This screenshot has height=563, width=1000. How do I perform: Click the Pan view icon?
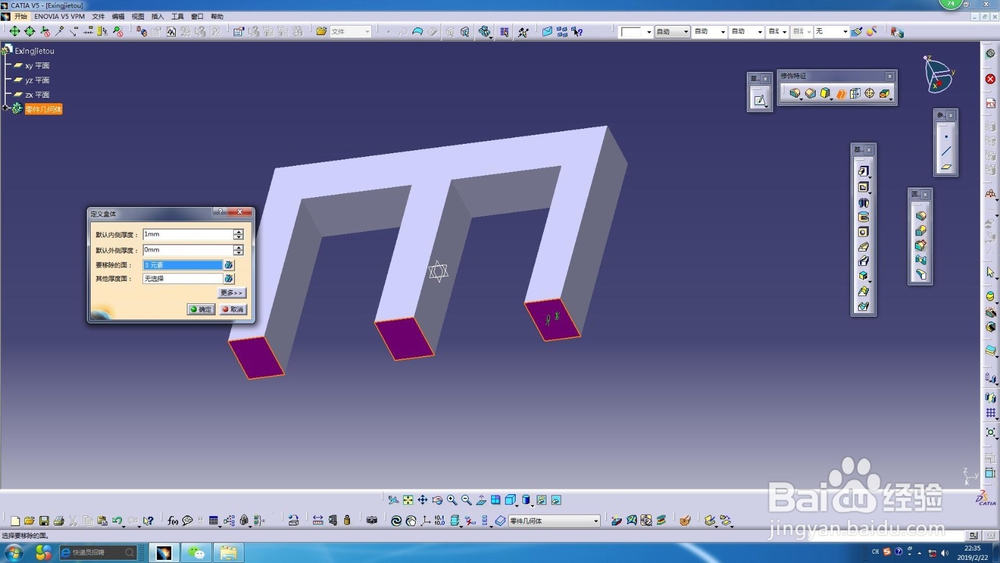click(422, 501)
